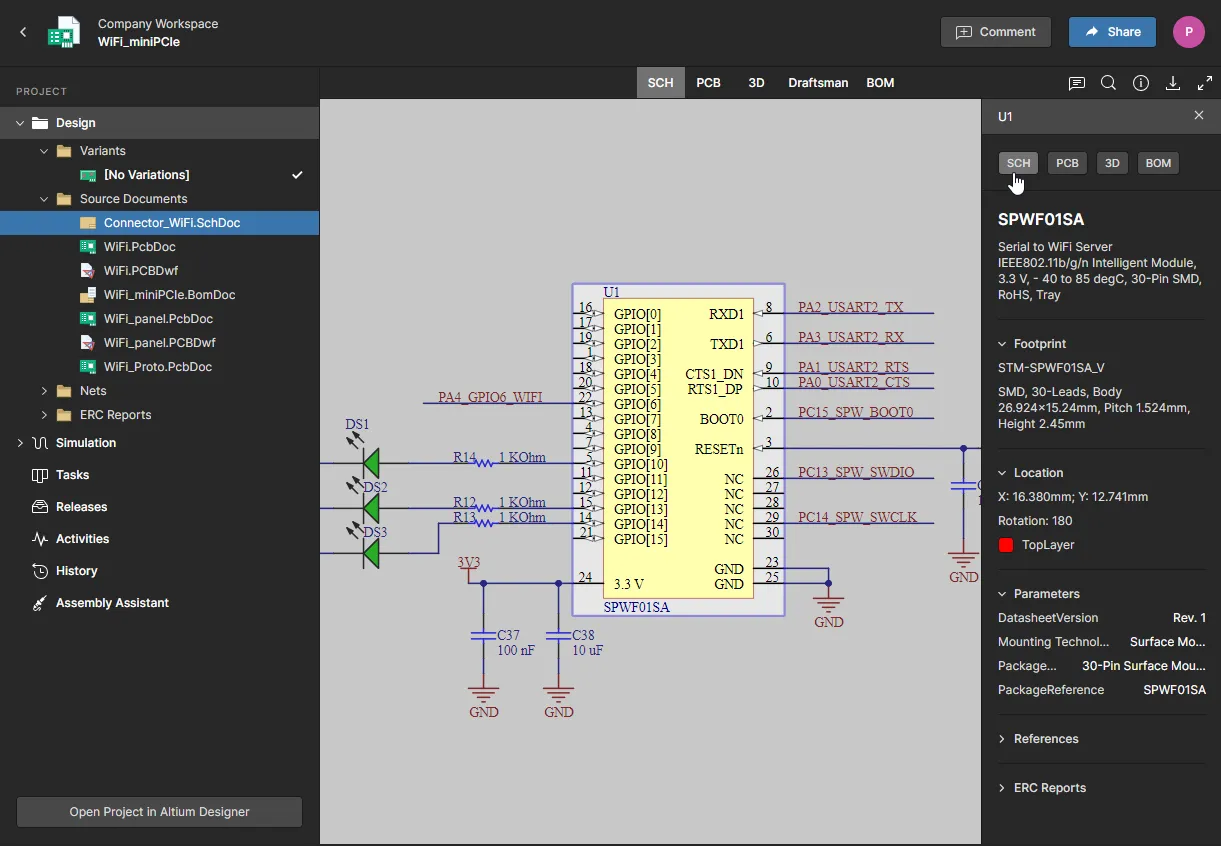The width and height of the screenshot is (1221, 846).
Task: Switch to the Draftsman tab
Action: pyautogui.click(x=818, y=83)
